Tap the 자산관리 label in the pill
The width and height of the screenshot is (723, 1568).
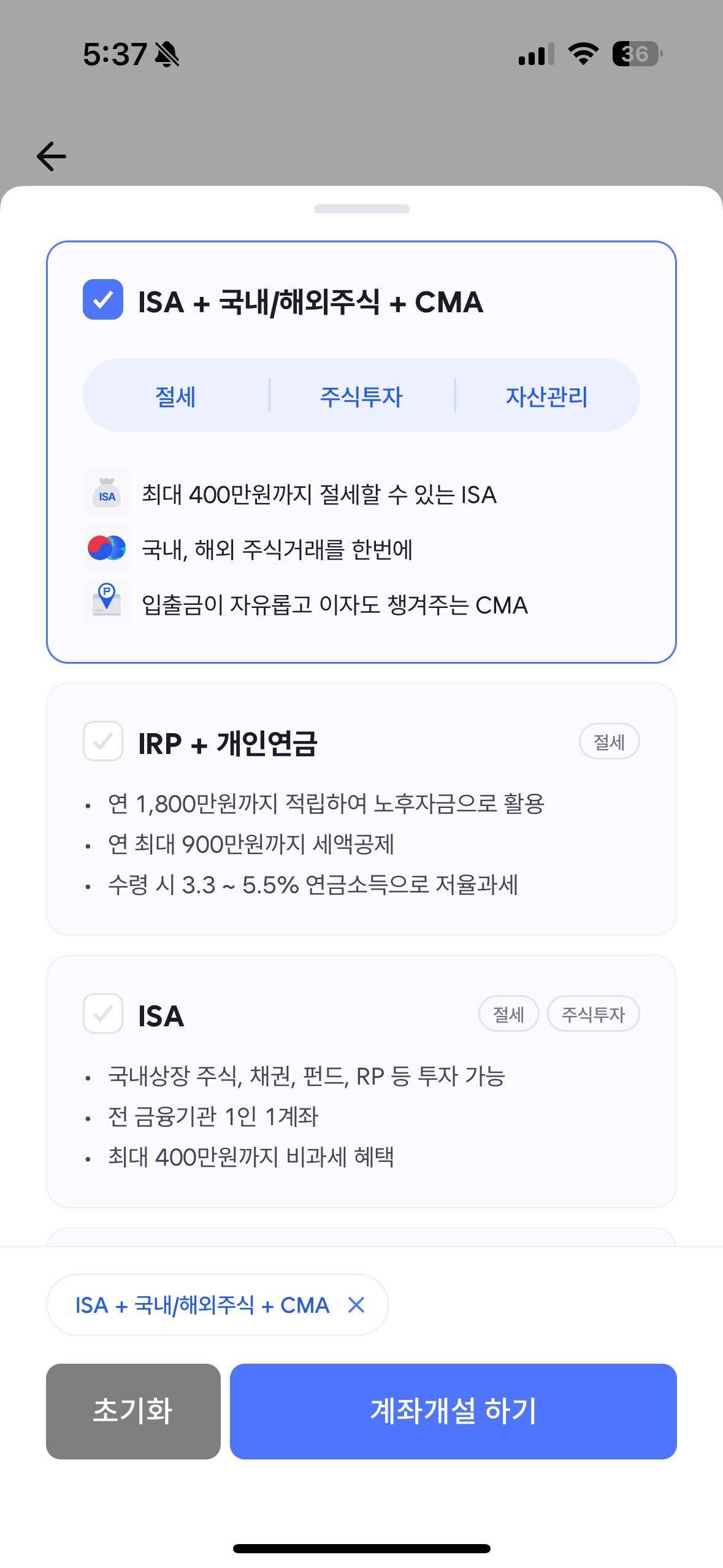point(548,396)
